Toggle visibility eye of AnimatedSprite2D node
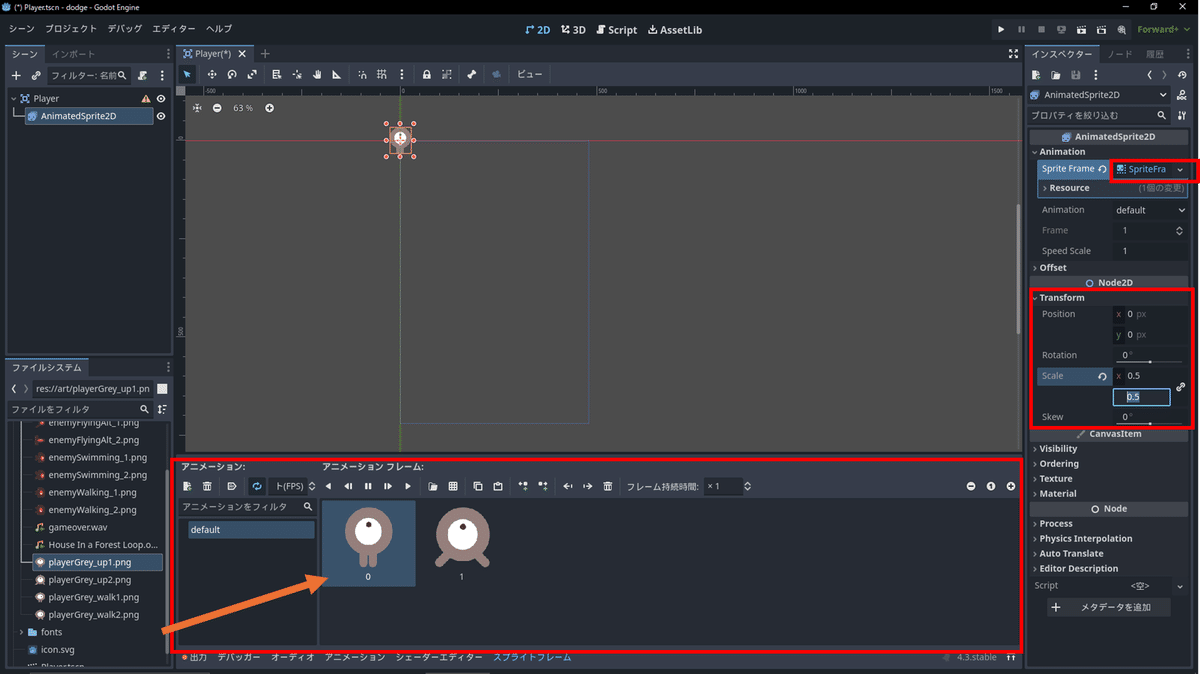This screenshot has height=674, width=1200. pyautogui.click(x=161, y=116)
